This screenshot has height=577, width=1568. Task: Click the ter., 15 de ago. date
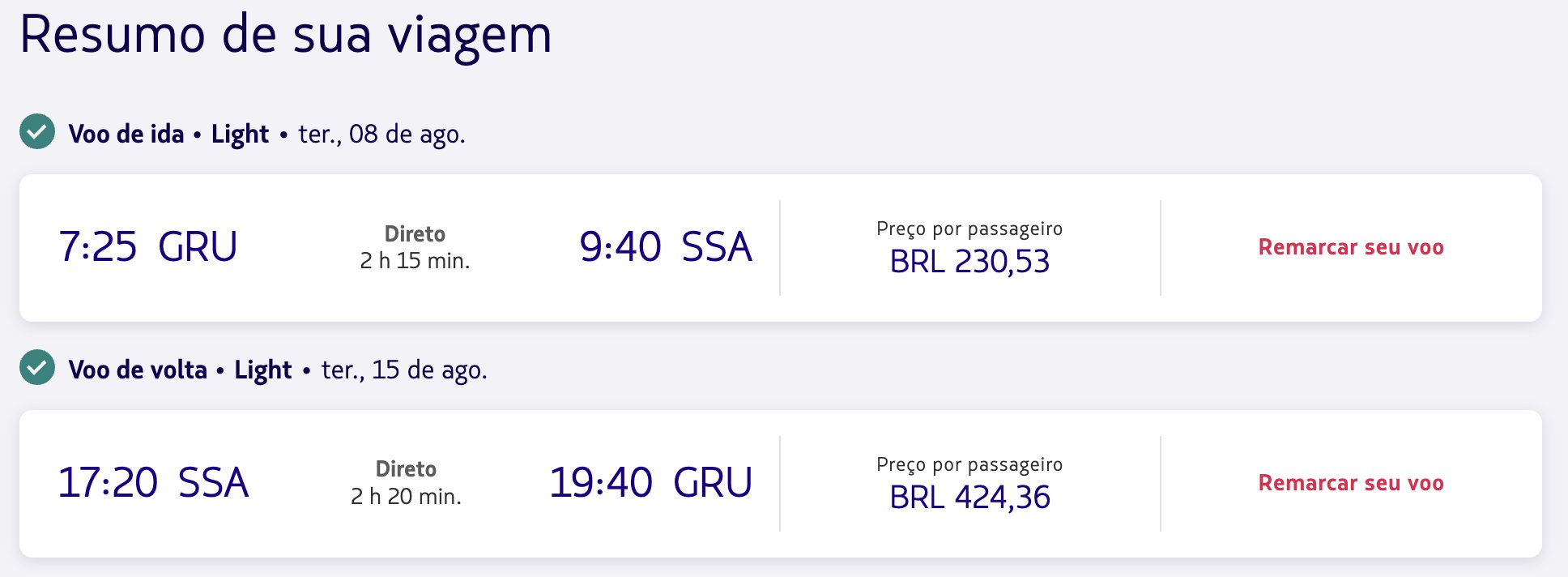pyautogui.click(x=404, y=370)
